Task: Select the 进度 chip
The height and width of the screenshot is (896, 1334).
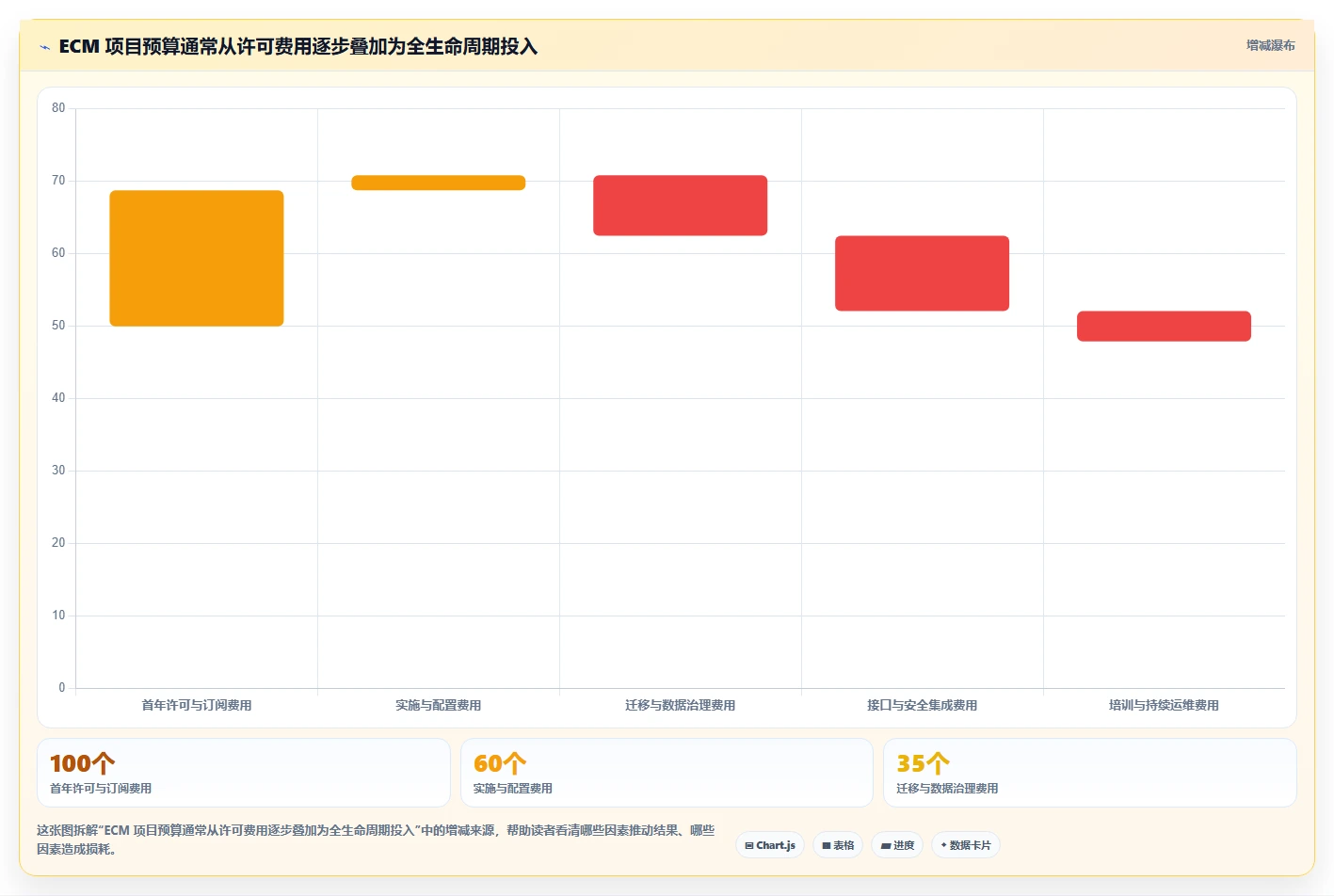Action: coord(897,845)
